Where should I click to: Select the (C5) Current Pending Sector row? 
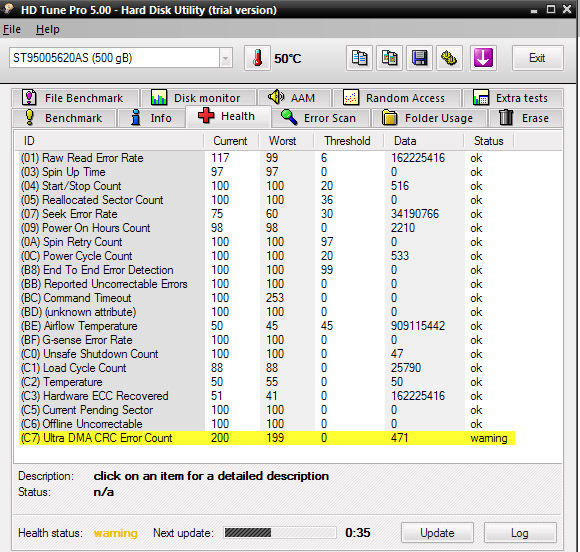(266, 410)
